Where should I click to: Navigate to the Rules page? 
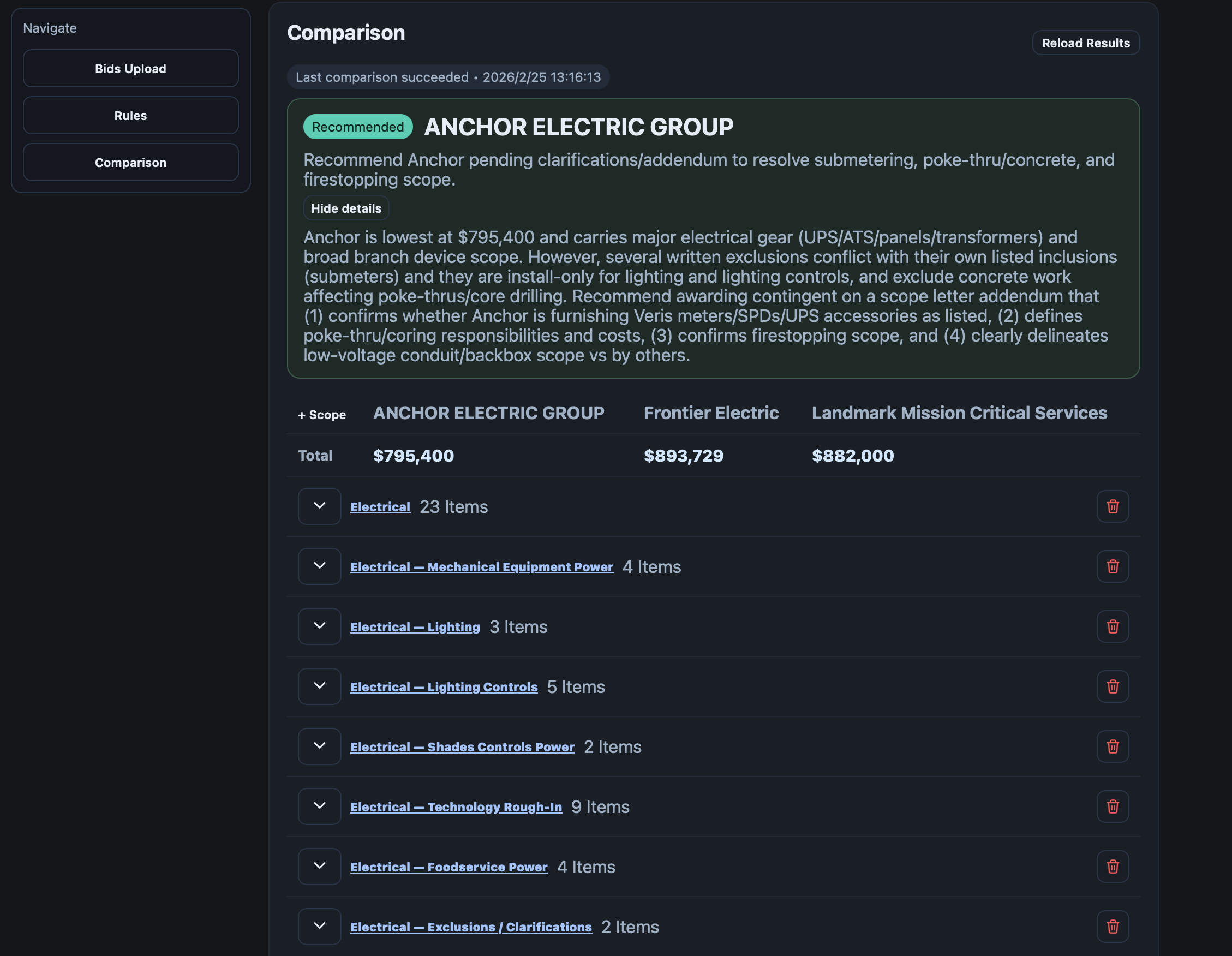[130, 115]
